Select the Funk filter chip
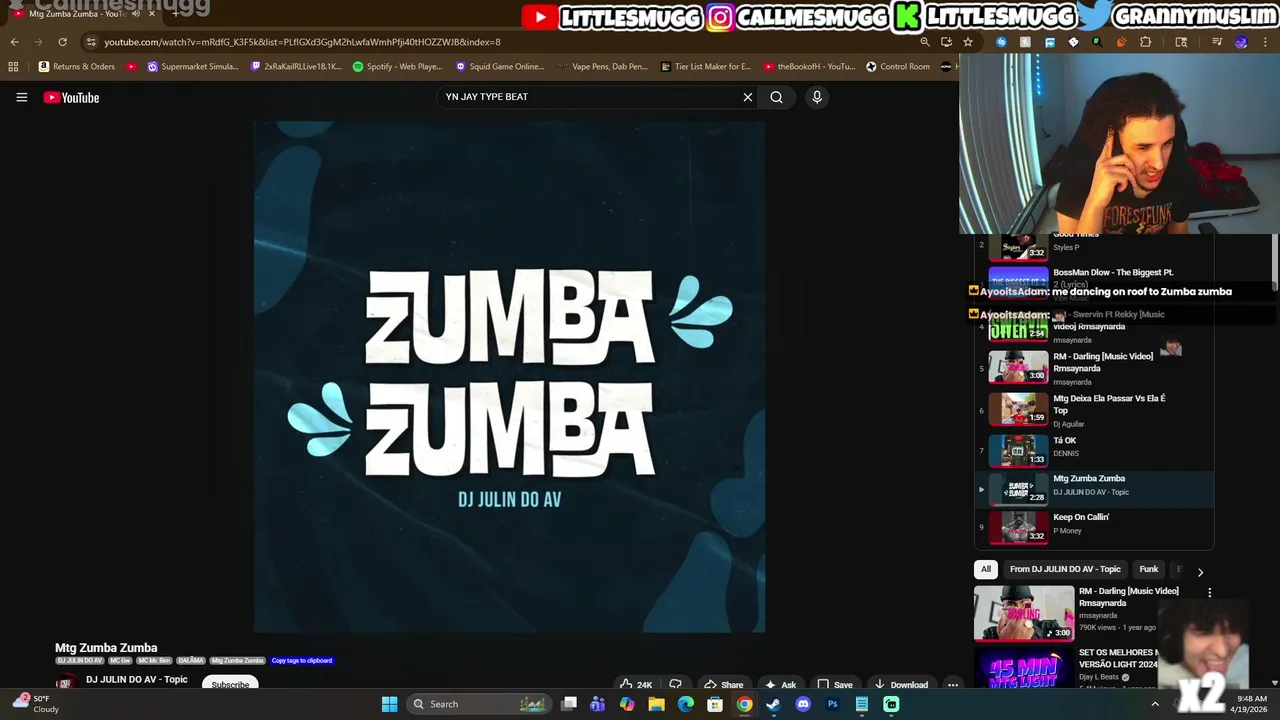The image size is (1280, 720). (1148, 569)
